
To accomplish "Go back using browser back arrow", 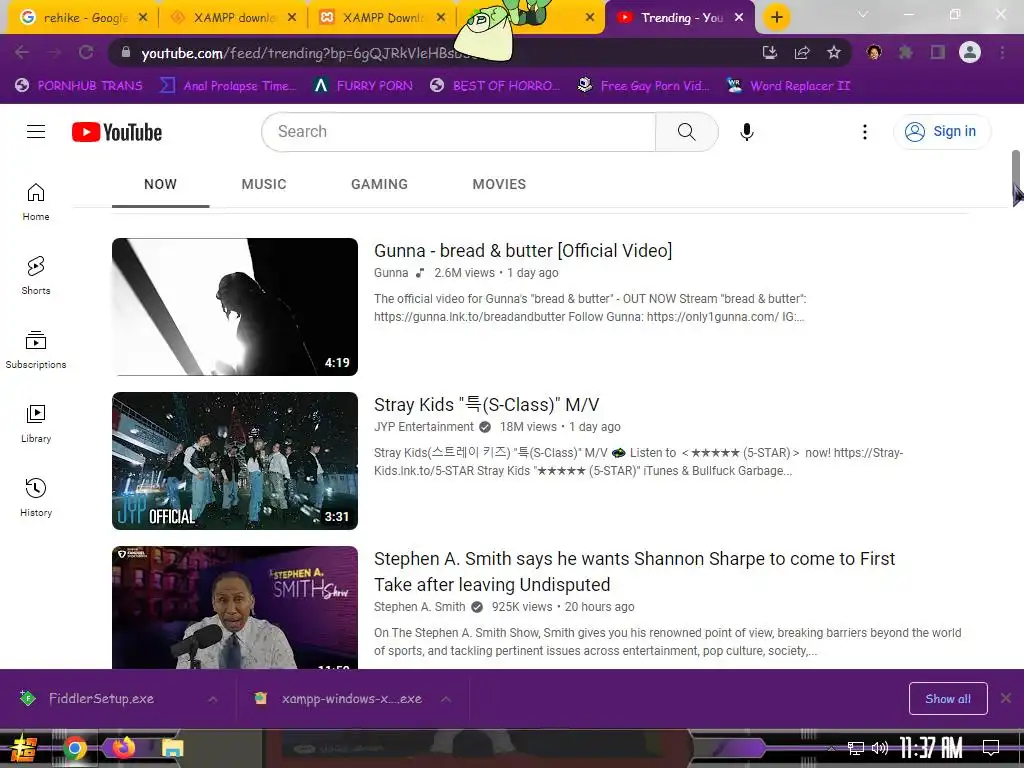I will tap(22, 52).
